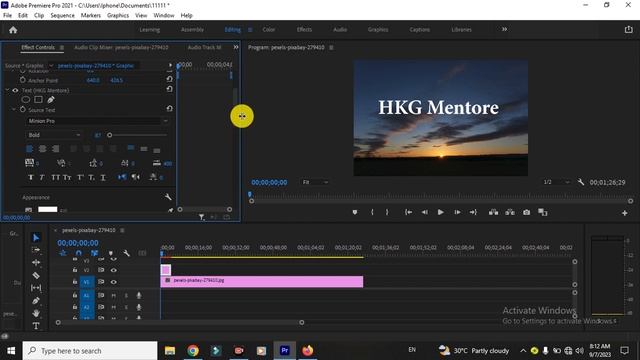Open Appearance graphics properties wrench
The height and width of the screenshot is (360, 640).
tap(168, 197)
